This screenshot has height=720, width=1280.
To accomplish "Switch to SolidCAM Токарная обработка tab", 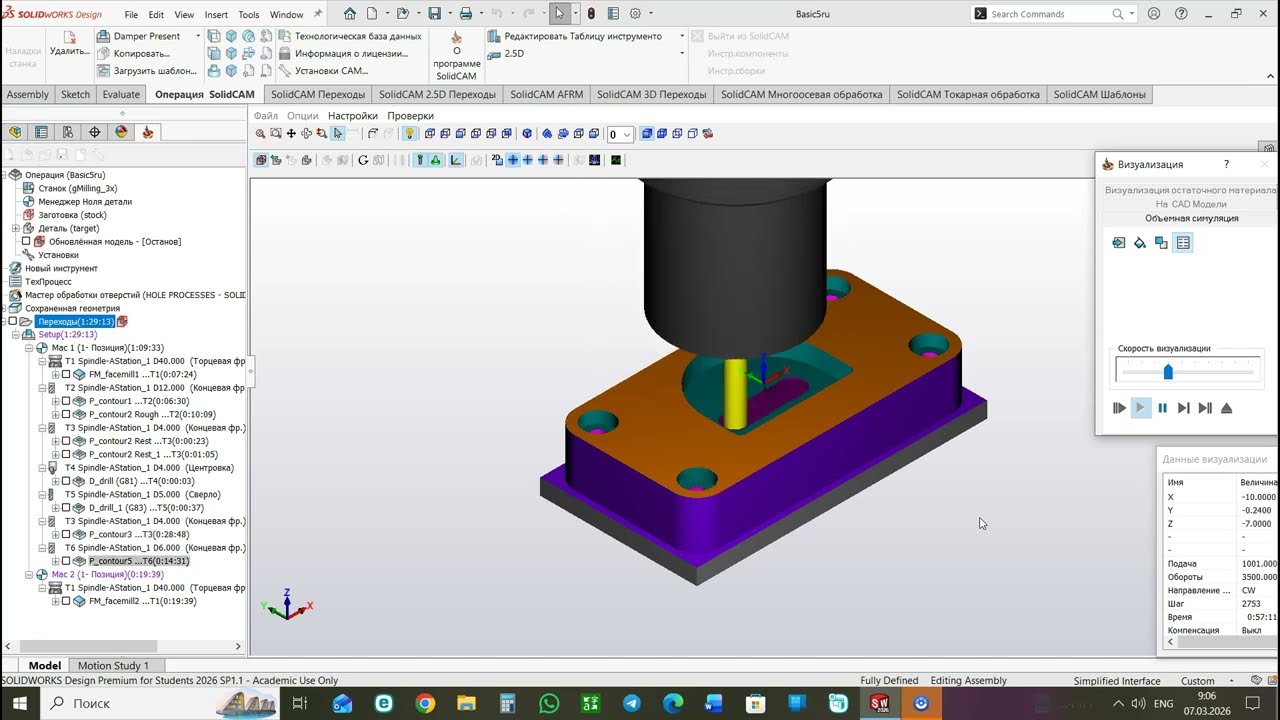I will coord(968,94).
